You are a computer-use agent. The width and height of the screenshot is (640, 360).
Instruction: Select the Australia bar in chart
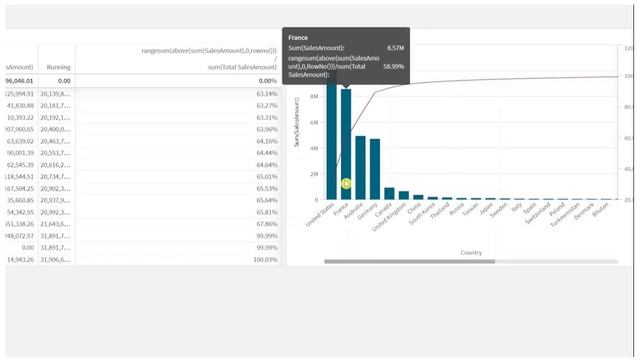coord(360,168)
